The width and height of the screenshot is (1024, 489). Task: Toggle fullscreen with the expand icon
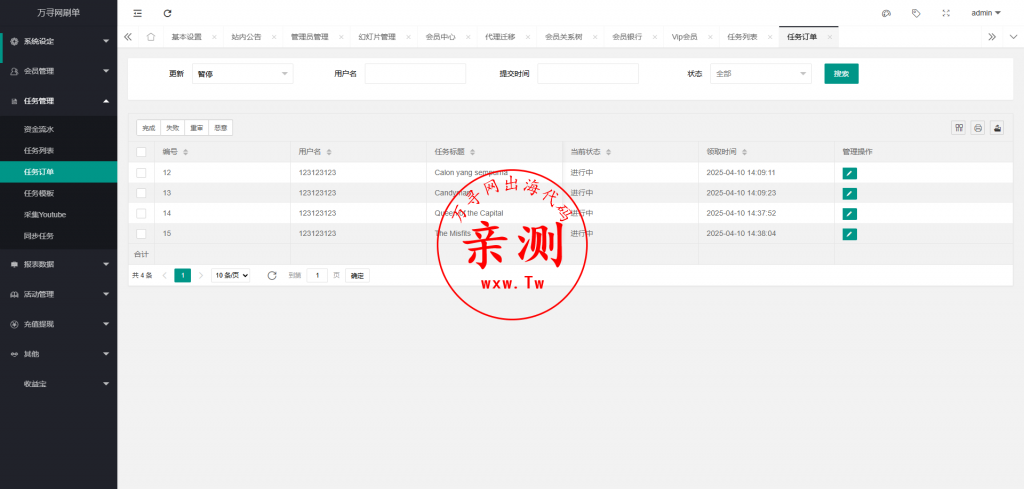(x=946, y=13)
